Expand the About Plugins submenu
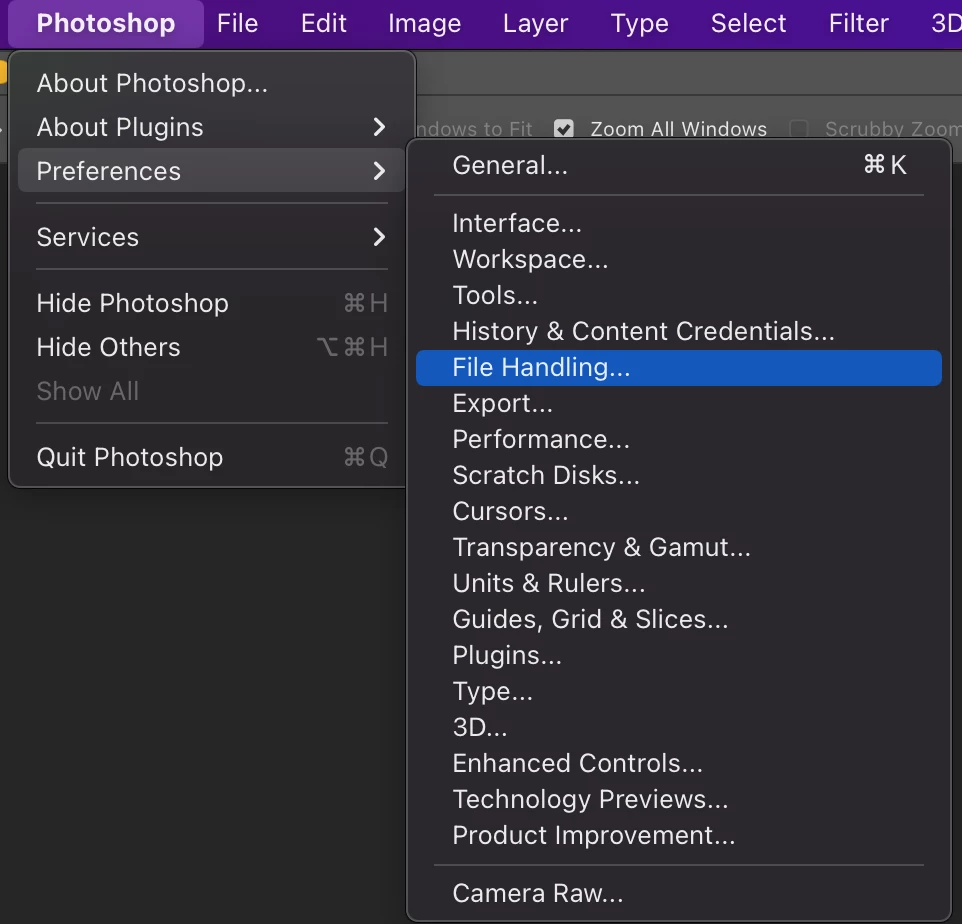This screenshot has width=962, height=924. 212,127
